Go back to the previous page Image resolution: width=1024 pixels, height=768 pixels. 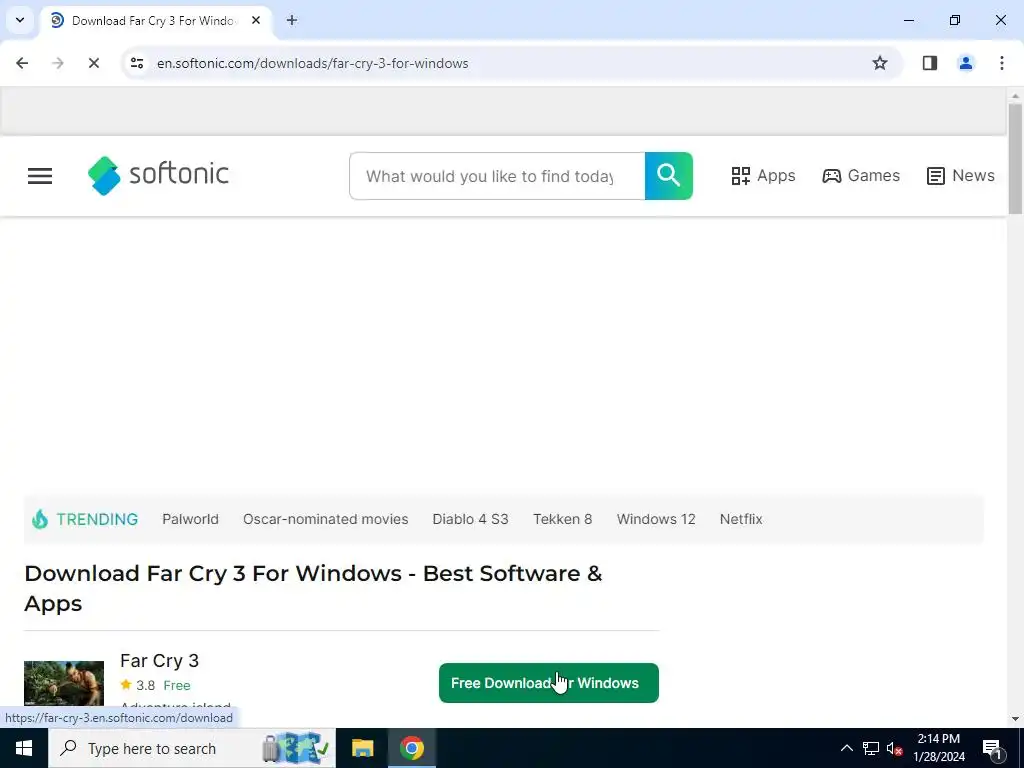[22, 63]
